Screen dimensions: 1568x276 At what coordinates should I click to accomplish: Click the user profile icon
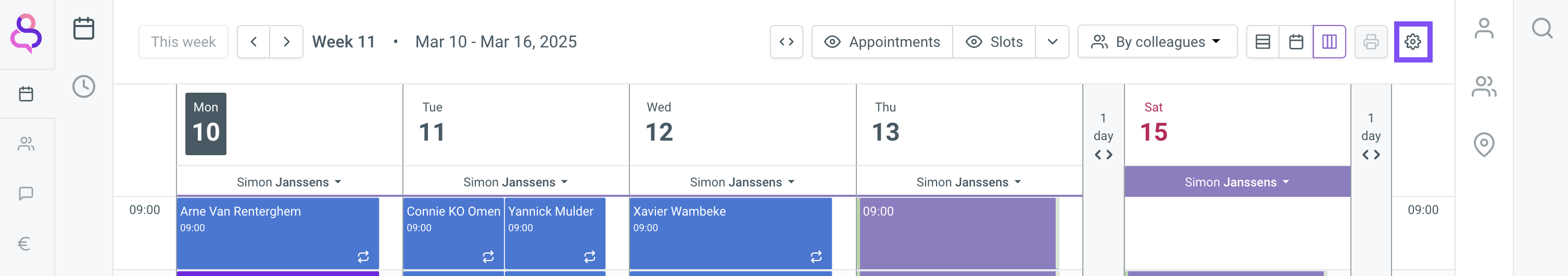coord(1483,28)
